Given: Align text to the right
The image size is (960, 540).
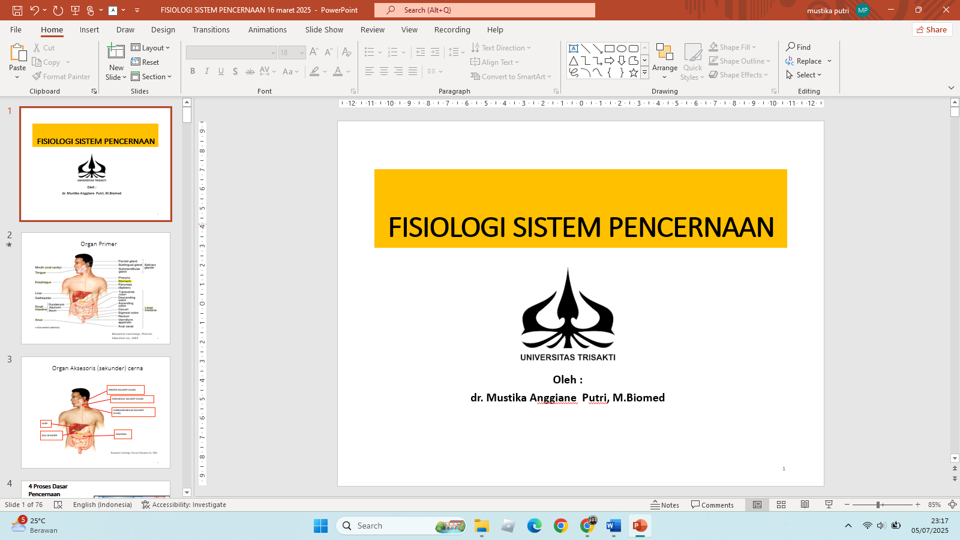Looking at the screenshot, I should [399, 72].
